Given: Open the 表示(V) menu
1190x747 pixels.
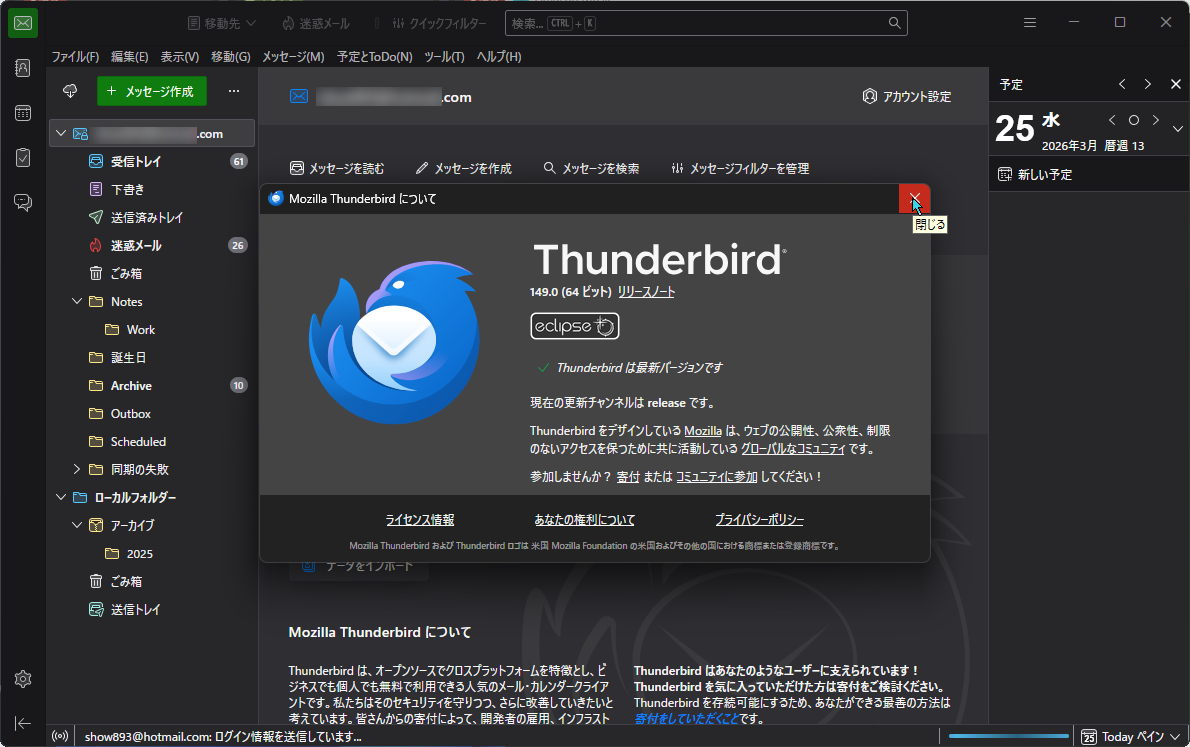Looking at the screenshot, I should [x=179, y=57].
